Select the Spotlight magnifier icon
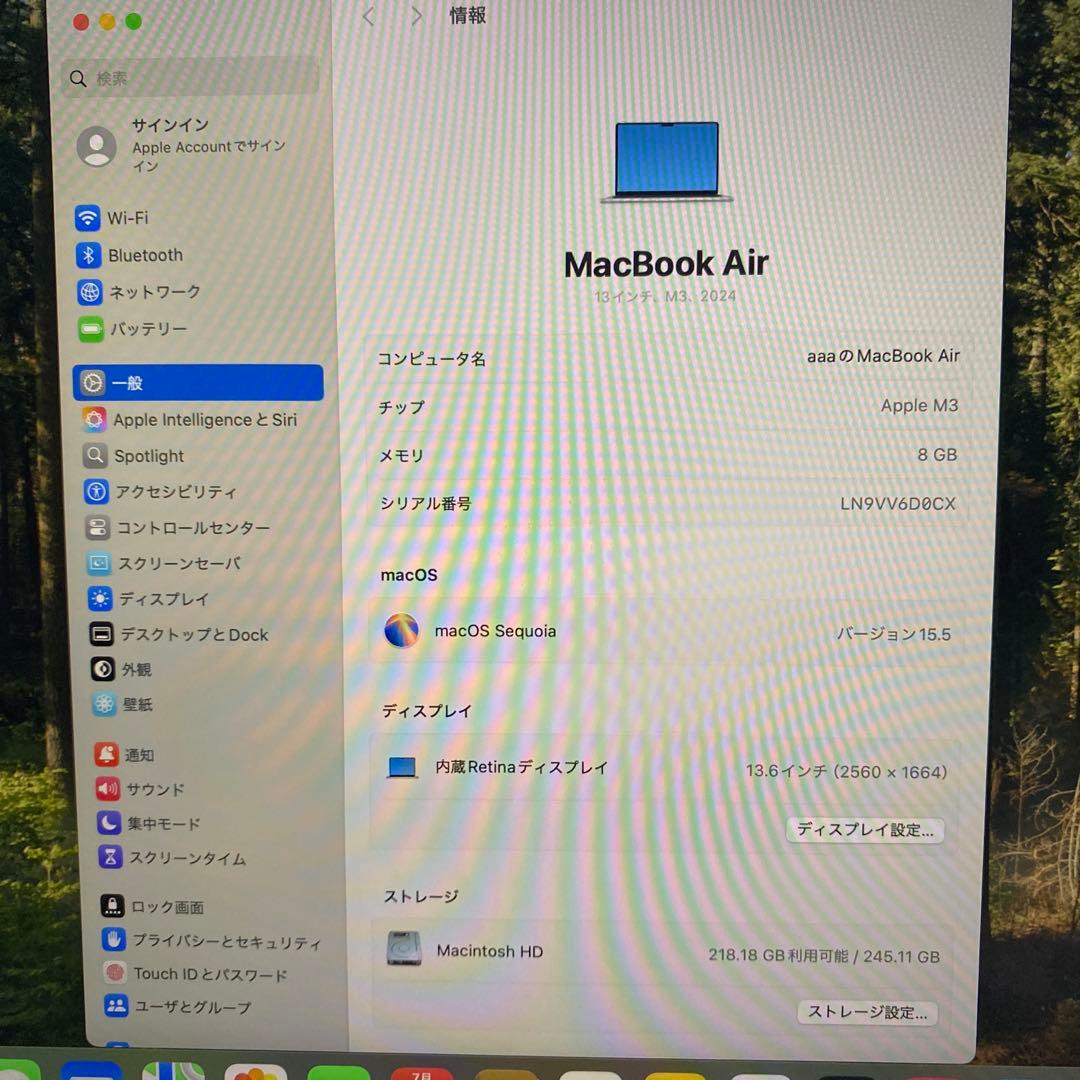This screenshot has width=1080, height=1080. coord(94,456)
